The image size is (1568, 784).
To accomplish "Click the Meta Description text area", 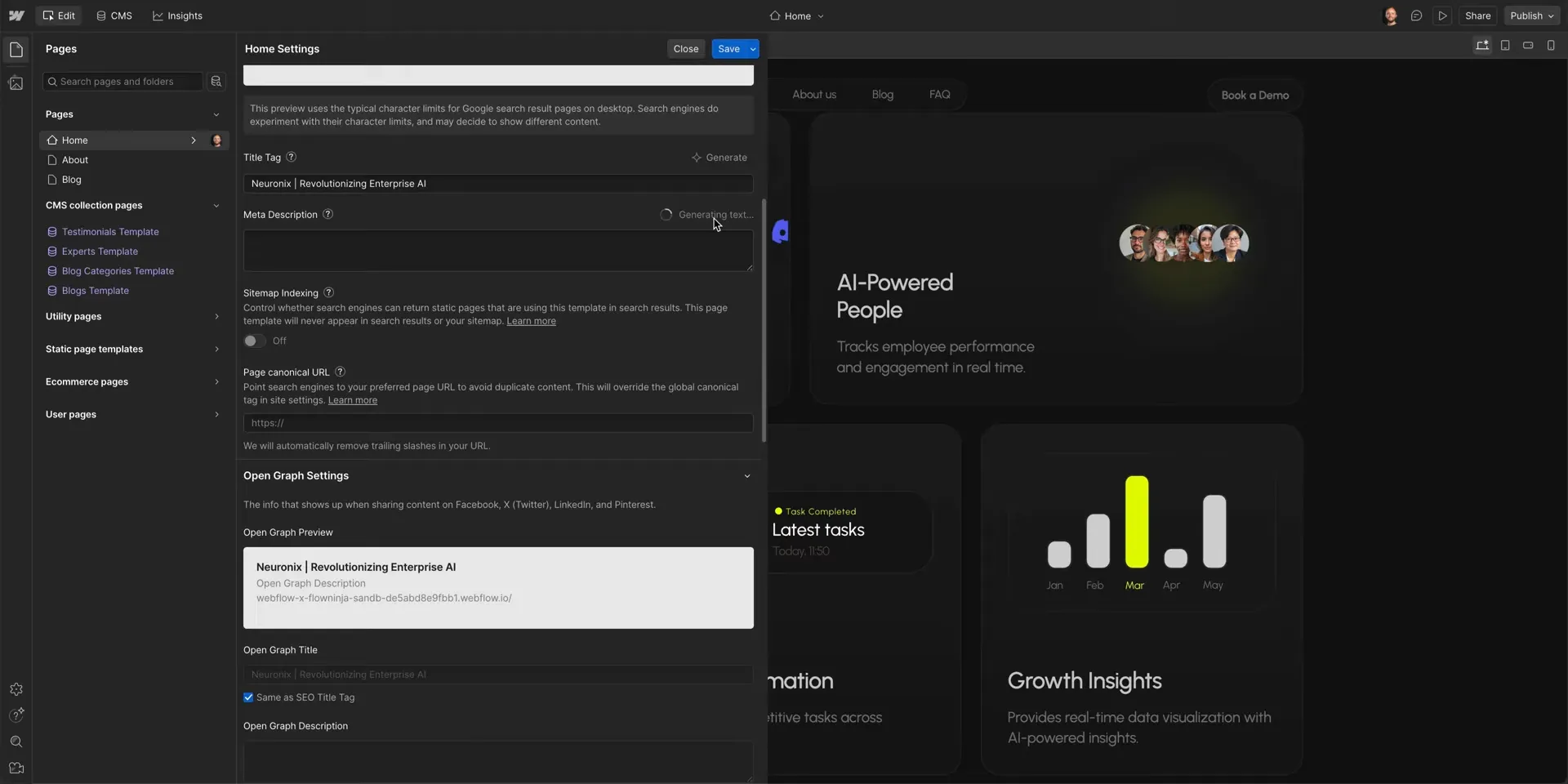I will click(x=498, y=251).
